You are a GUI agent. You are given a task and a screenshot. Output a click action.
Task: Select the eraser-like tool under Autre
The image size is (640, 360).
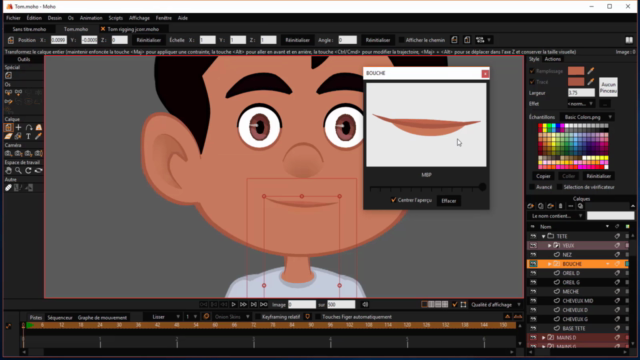[x=9, y=188]
